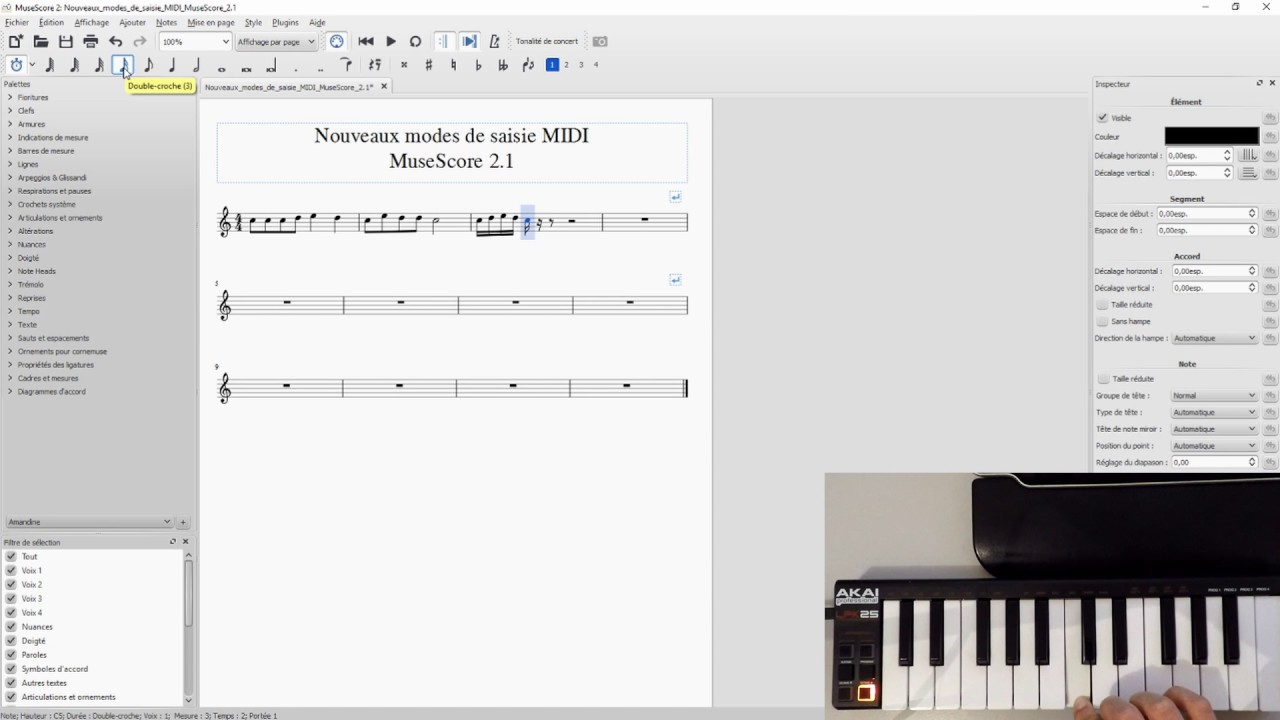1280x720 pixels.
Task: Uncheck Voix 1 in selection filter
Action: tap(11, 570)
